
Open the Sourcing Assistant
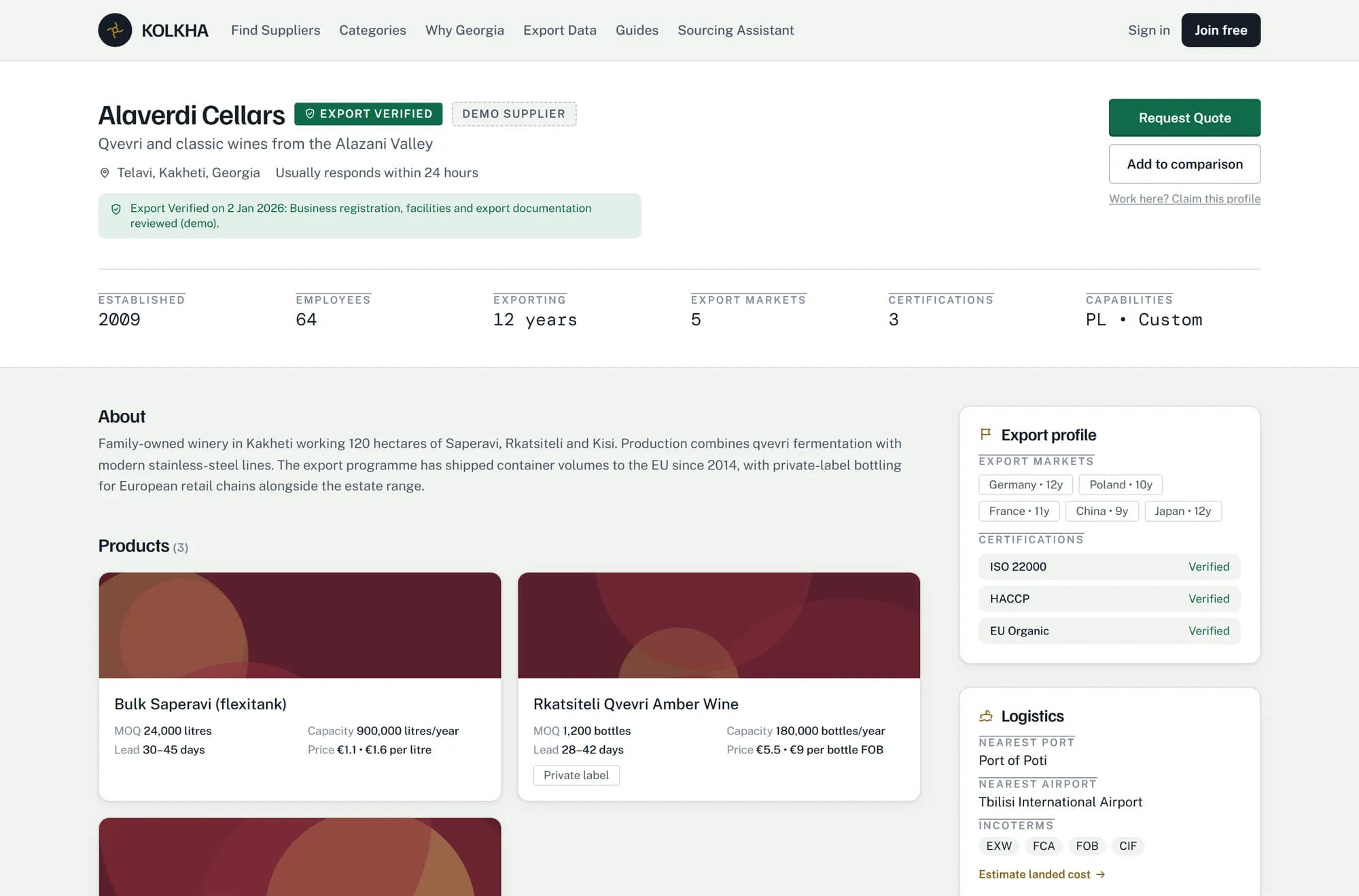pos(735,30)
